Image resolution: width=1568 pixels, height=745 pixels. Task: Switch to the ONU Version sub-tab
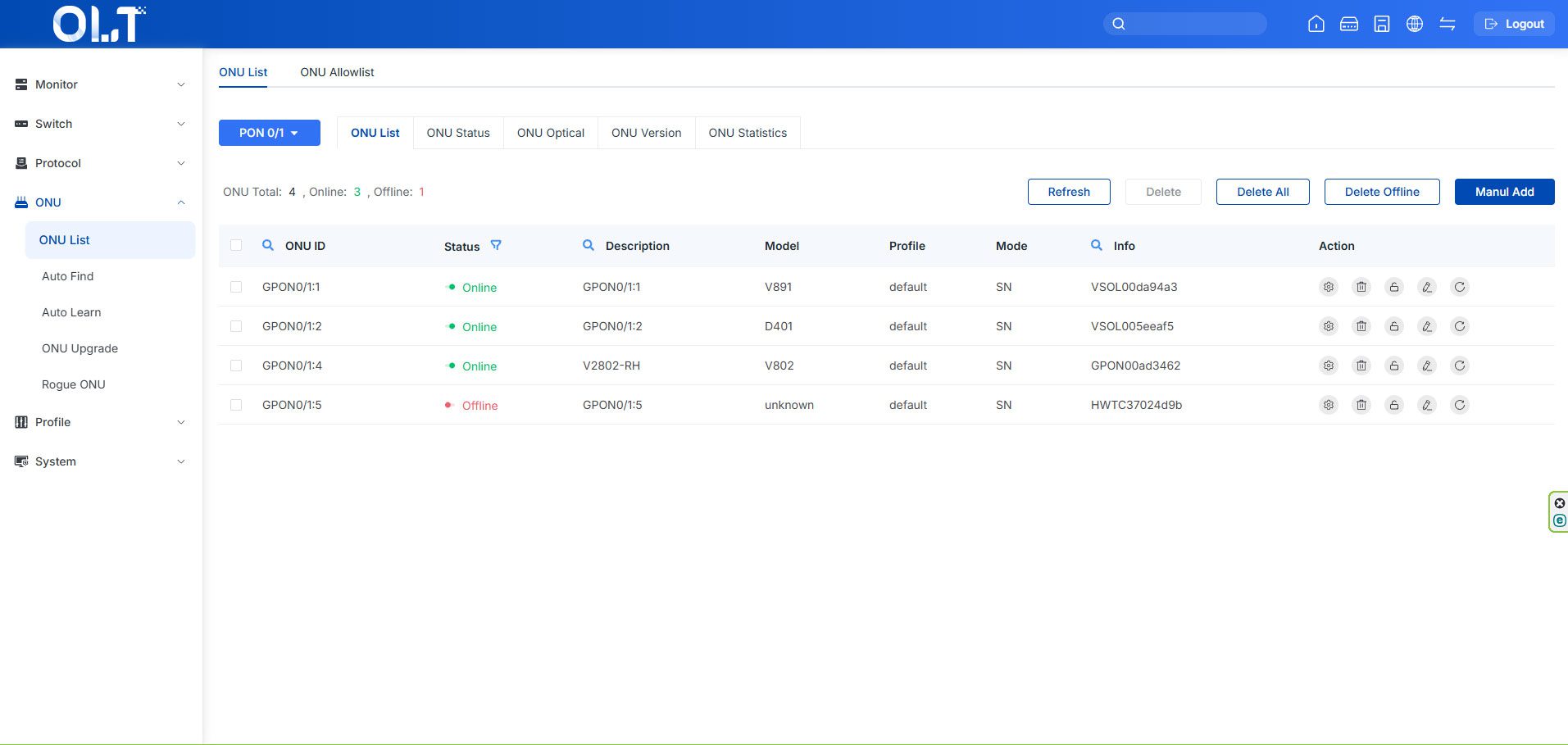click(647, 133)
